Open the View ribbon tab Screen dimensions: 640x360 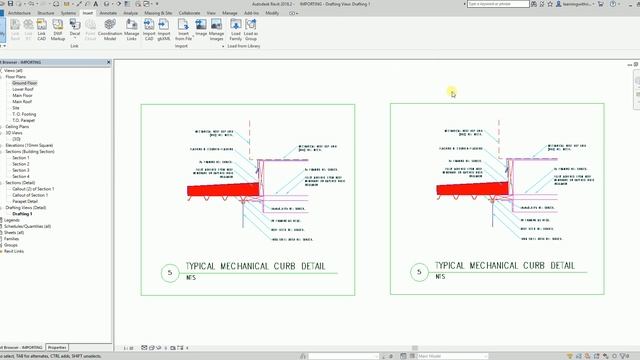[x=211, y=13]
